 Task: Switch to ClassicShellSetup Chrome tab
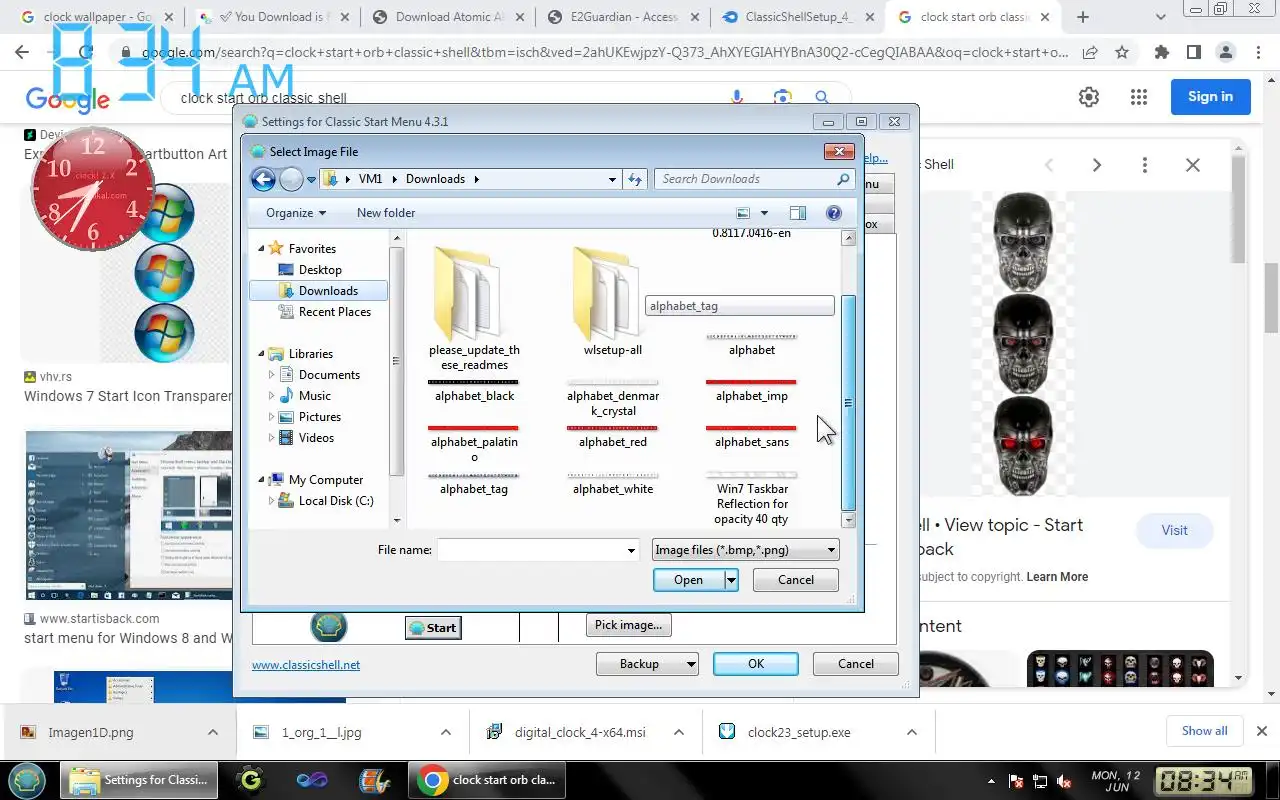click(800, 17)
